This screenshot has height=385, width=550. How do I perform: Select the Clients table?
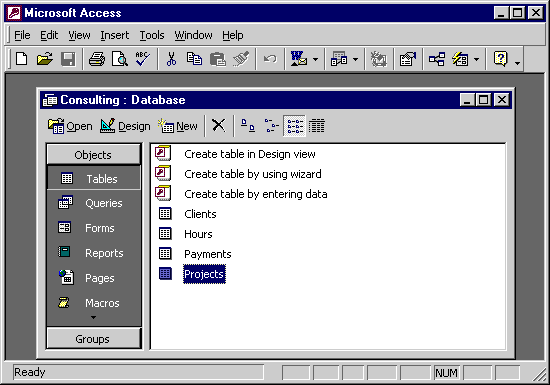pos(200,214)
